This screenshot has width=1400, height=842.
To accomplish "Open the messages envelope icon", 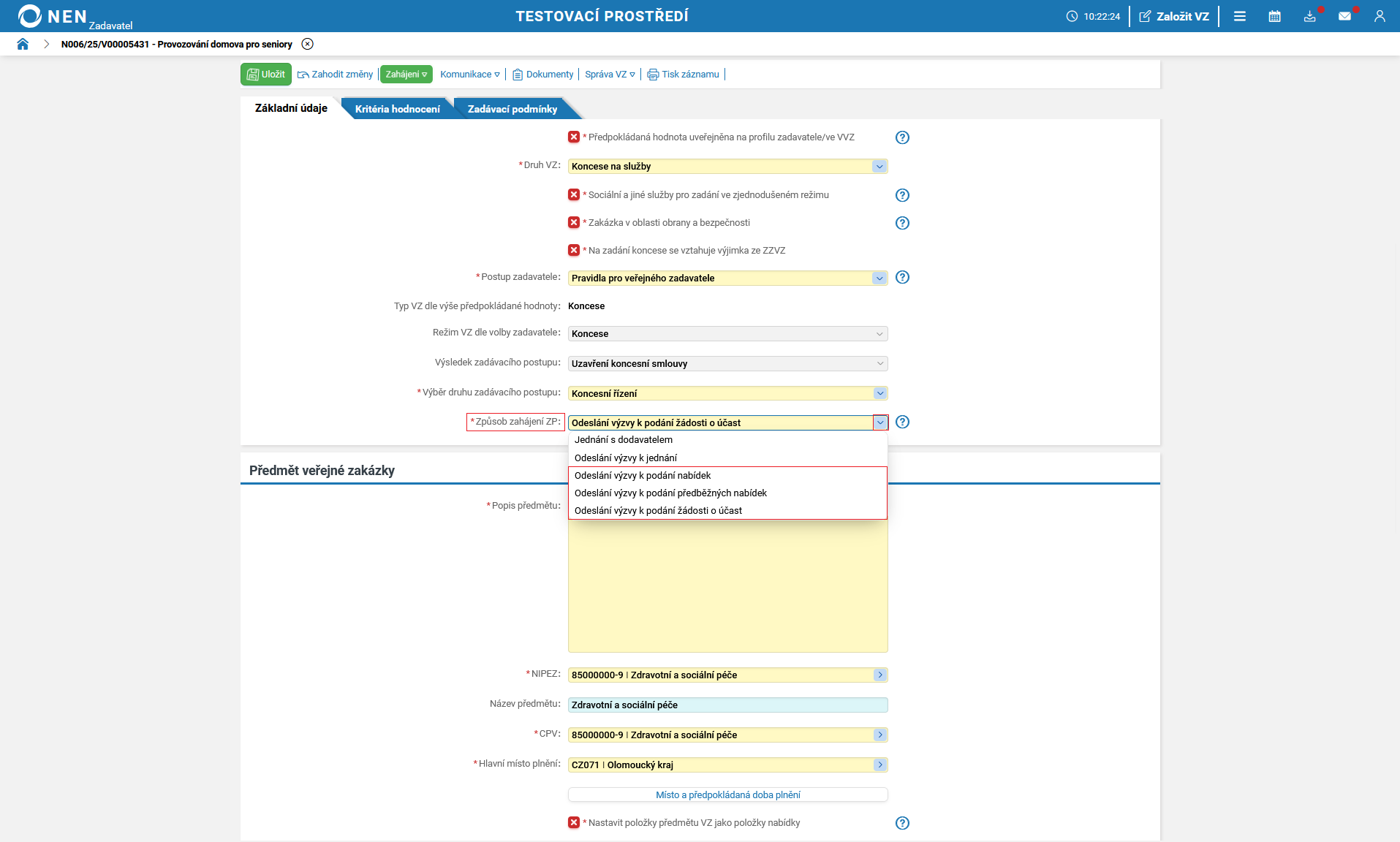I will 1345,16.
